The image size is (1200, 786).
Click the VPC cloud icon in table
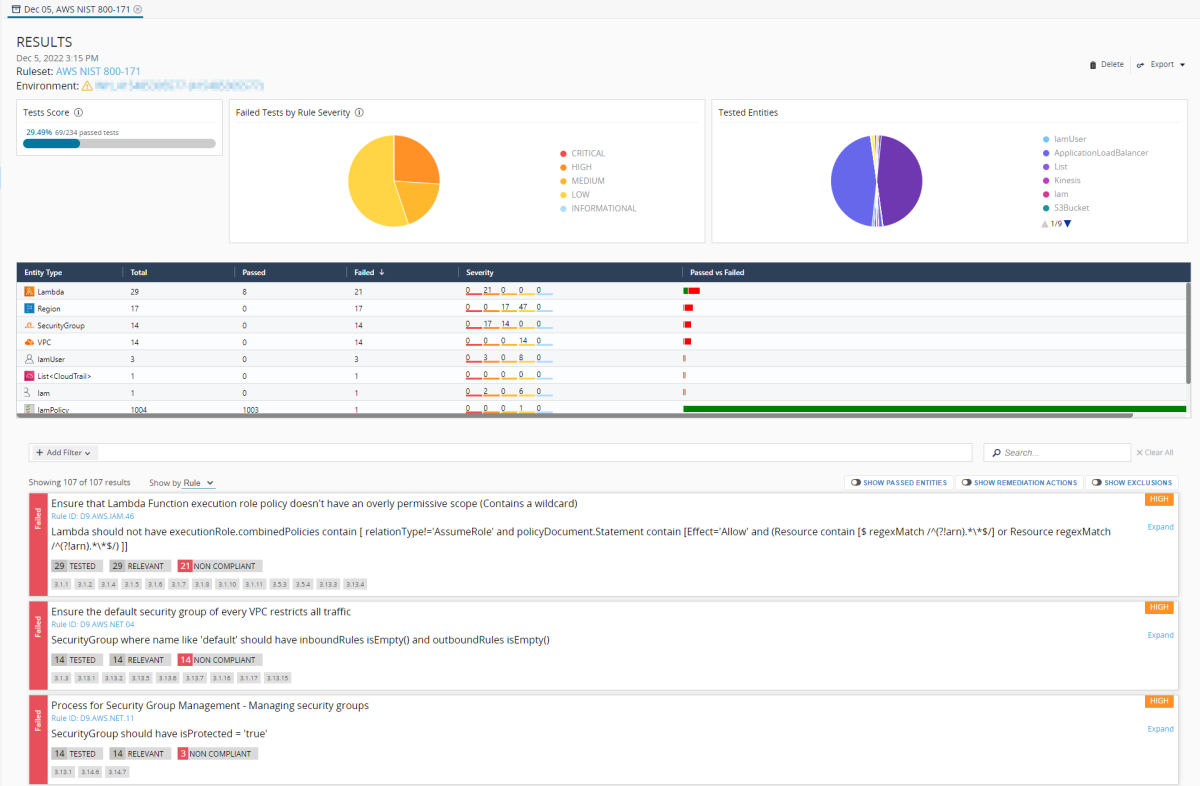pos(29,342)
